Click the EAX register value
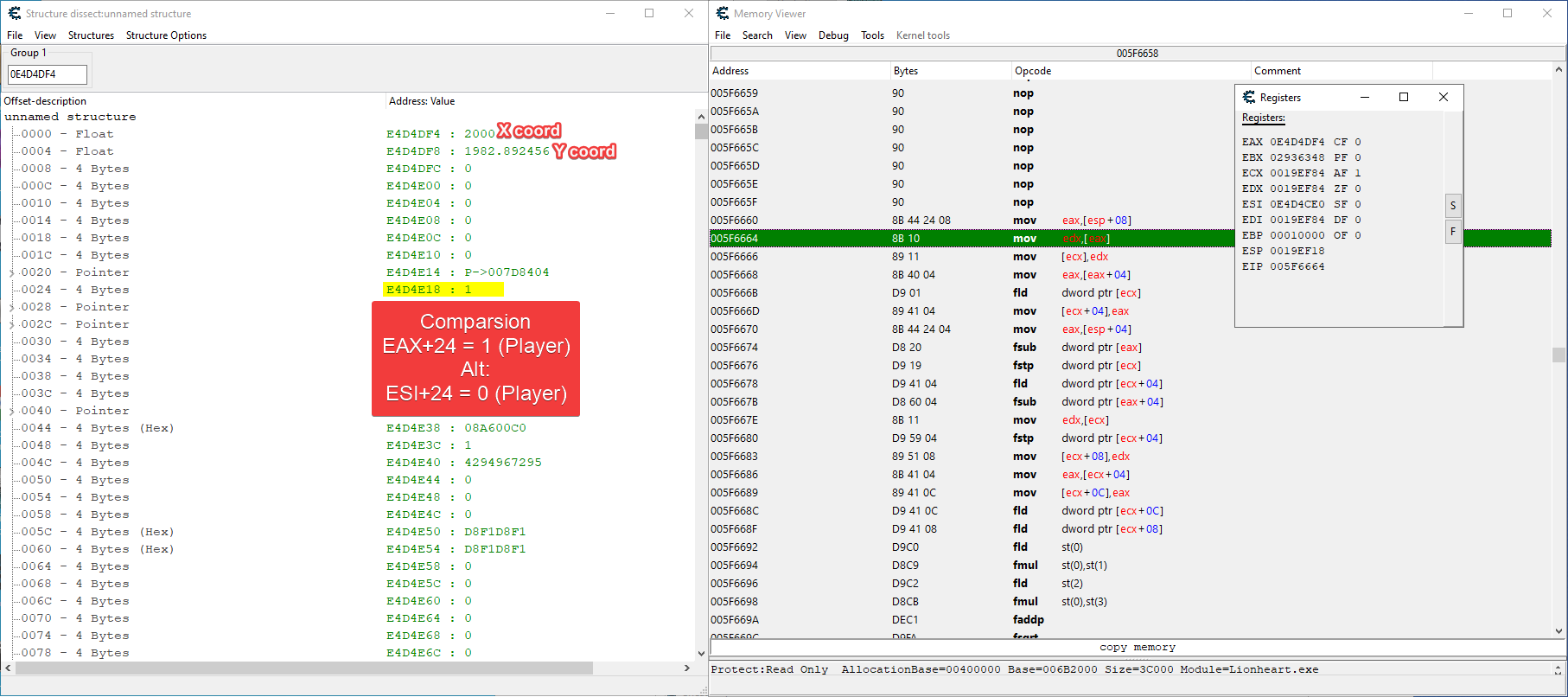The width and height of the screenshot is (1568, 697). point(1297,142)
